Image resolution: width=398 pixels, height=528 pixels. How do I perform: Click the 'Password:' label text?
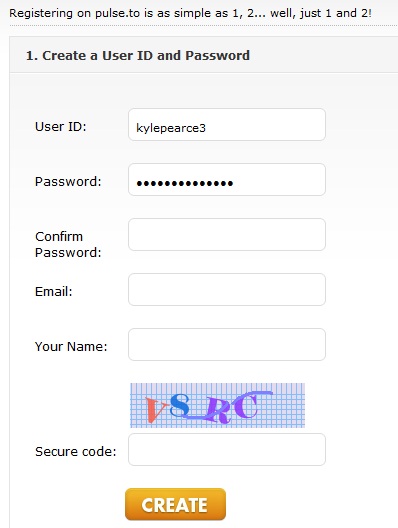pyautogui.click(x=68, y=182)
